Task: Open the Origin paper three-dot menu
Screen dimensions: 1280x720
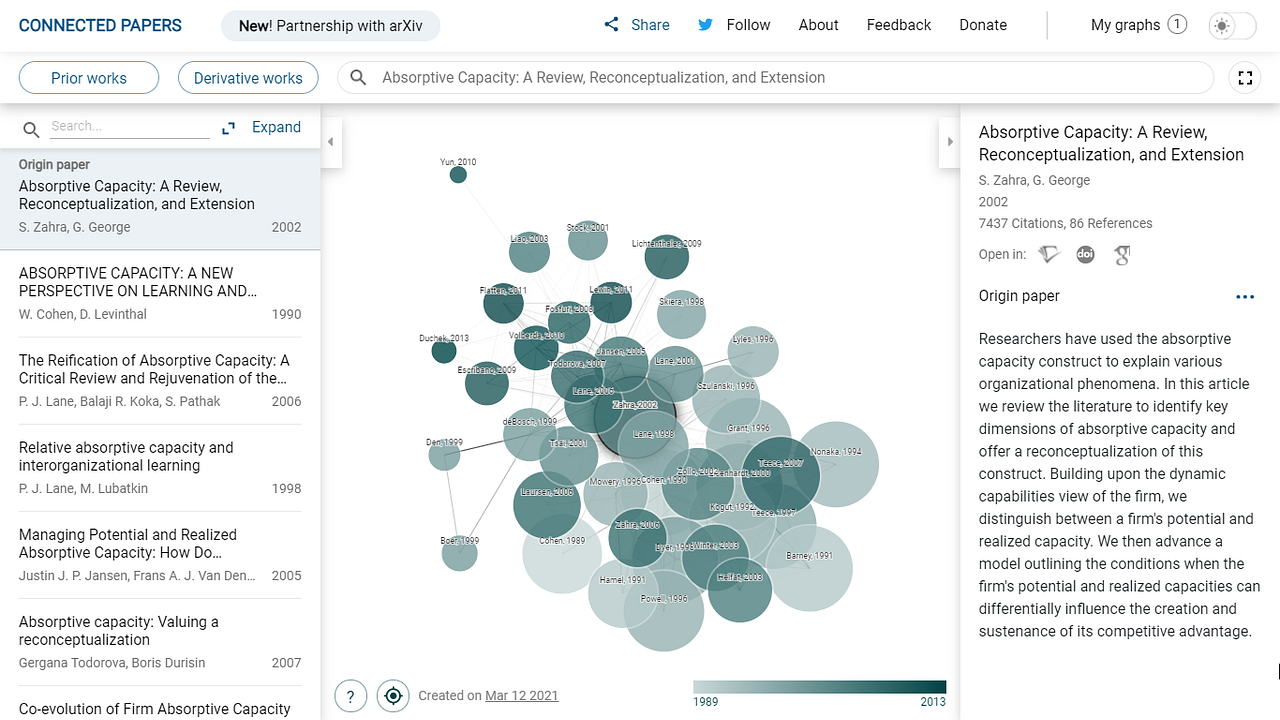Action: 1245,296
